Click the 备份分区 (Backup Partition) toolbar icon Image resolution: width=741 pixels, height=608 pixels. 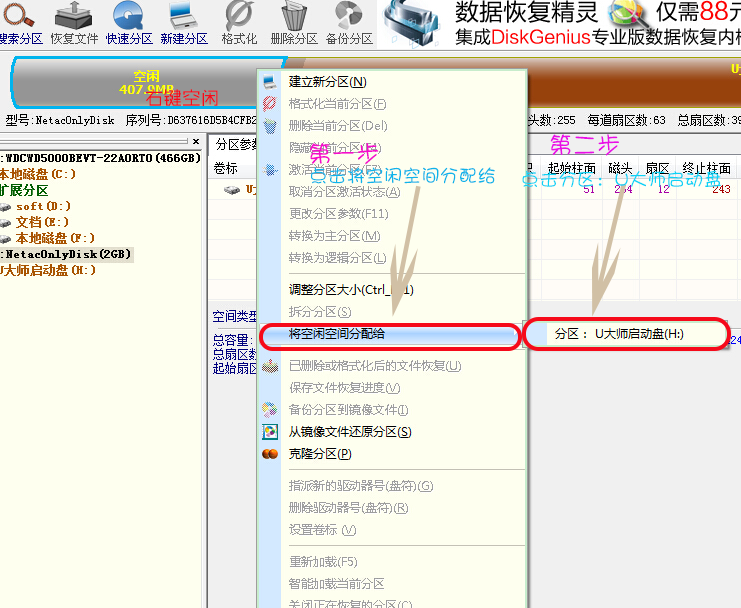coord(349,24)
